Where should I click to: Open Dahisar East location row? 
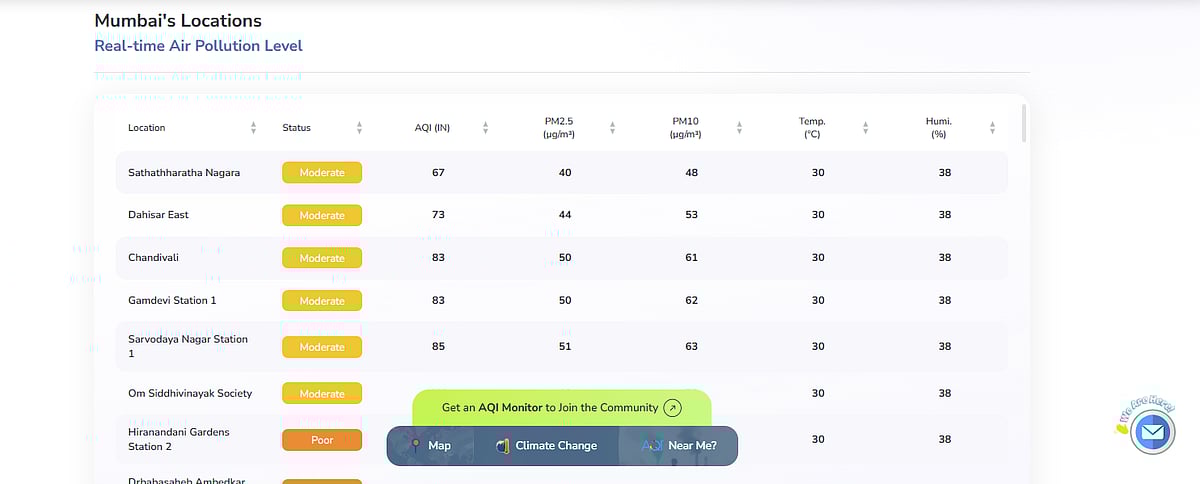point(158,215)
